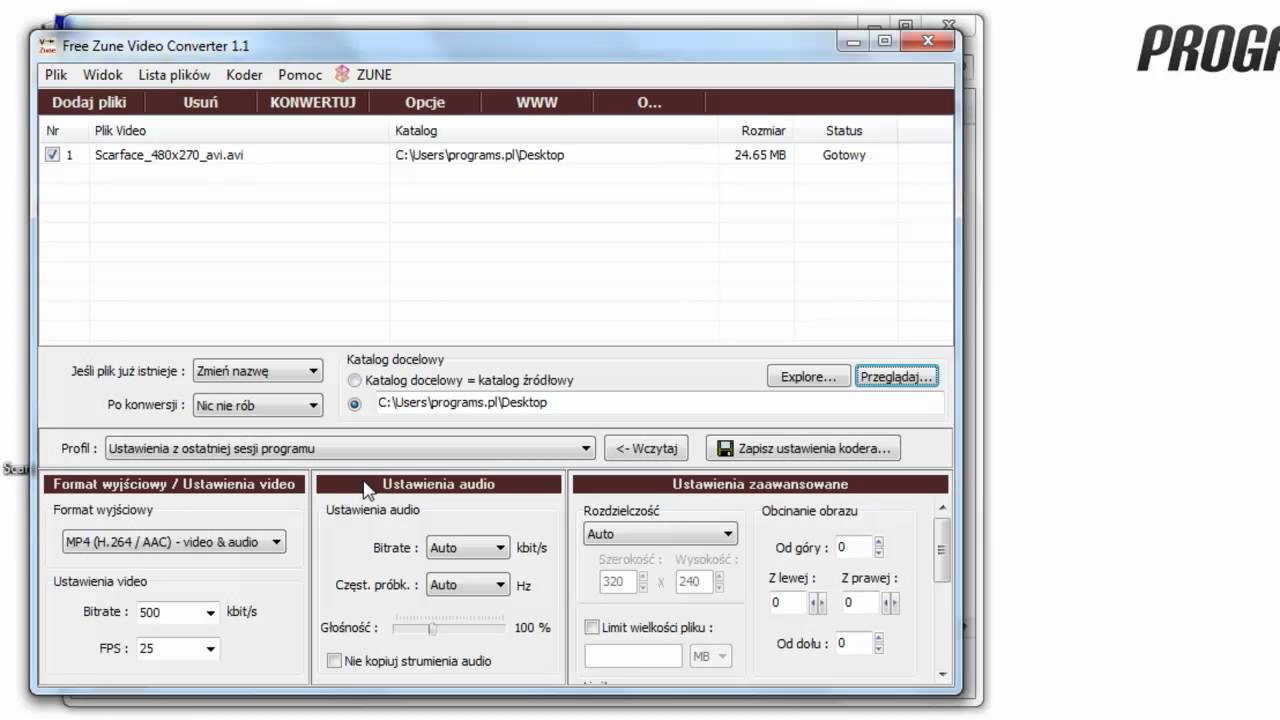Screen dimensions: 1280x720
Task: Click the Katalog column header
Action: point(554,131)
